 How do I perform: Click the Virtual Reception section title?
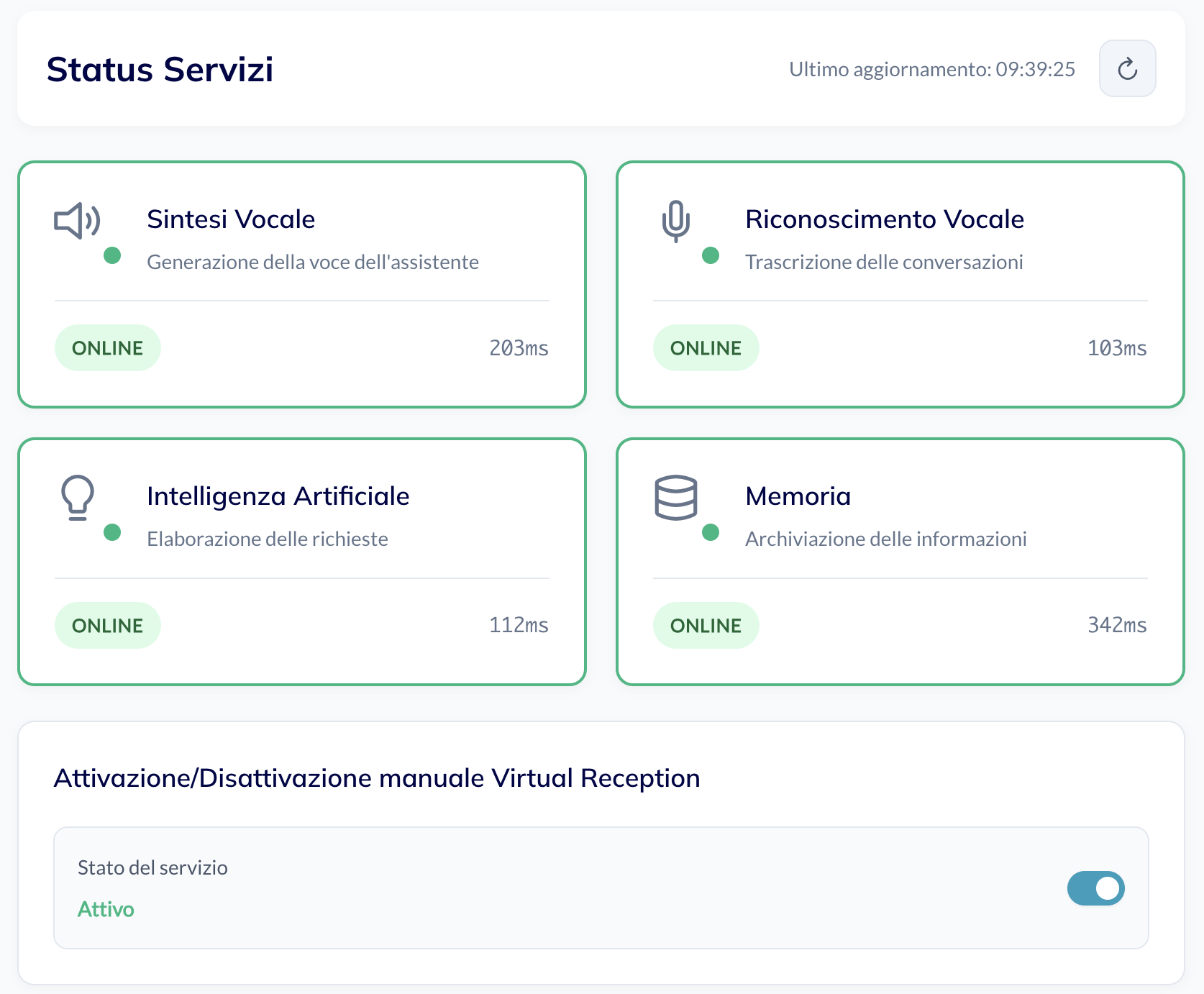pyautogui.click(x=377, y=778)
